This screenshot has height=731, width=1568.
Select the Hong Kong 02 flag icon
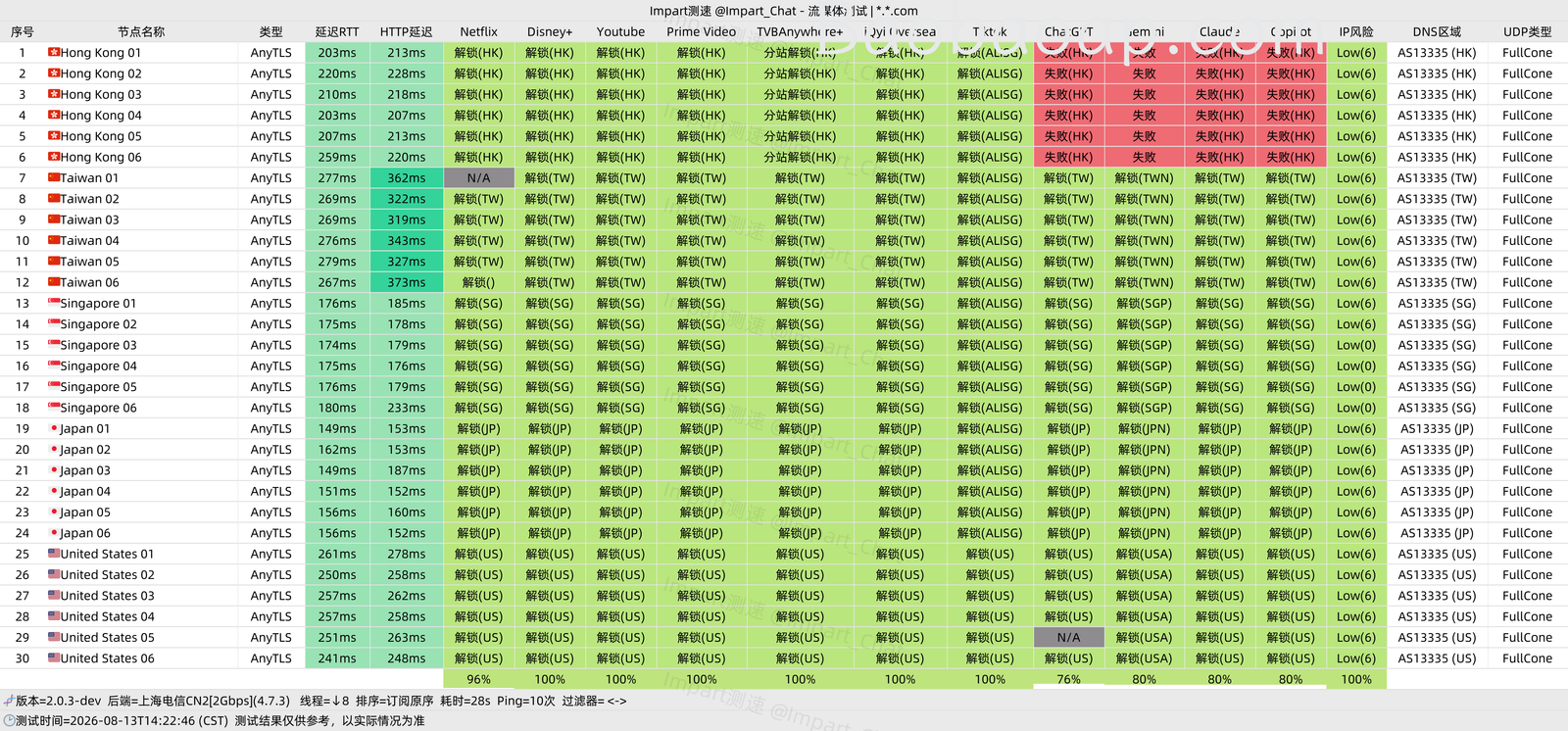tap(54, 73)
